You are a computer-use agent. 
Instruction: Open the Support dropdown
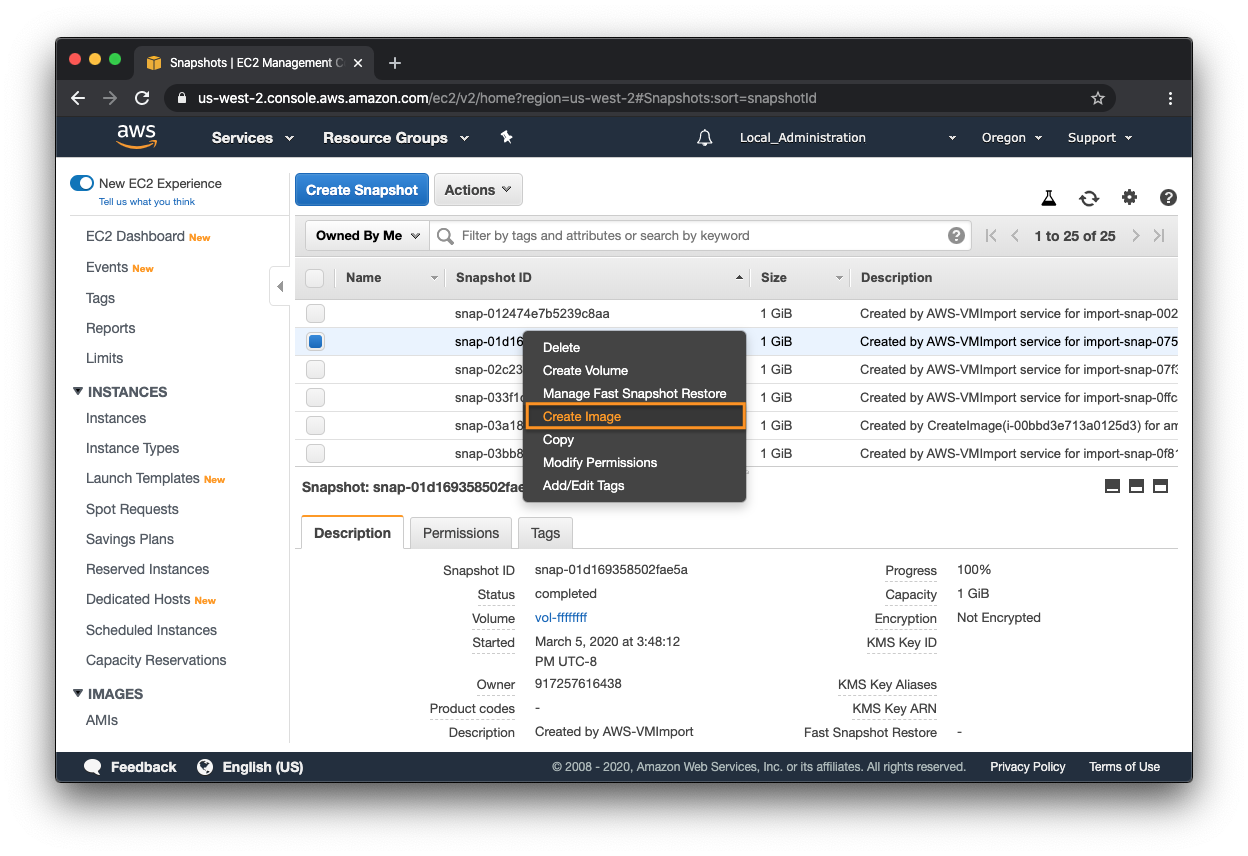tap(1100, 138)
